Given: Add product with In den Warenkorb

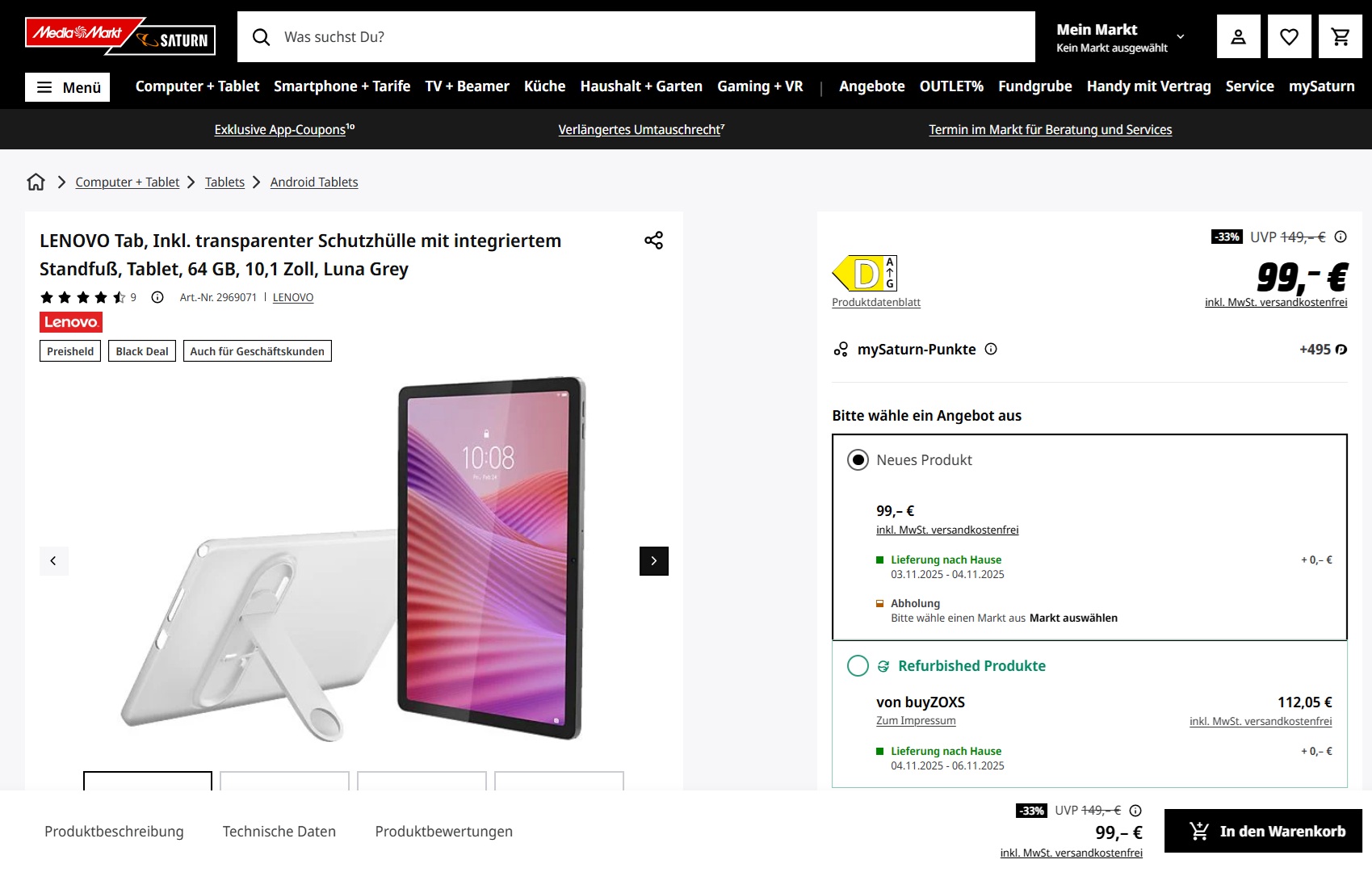Looking at the screenshot, I should tap(1263, 832).
